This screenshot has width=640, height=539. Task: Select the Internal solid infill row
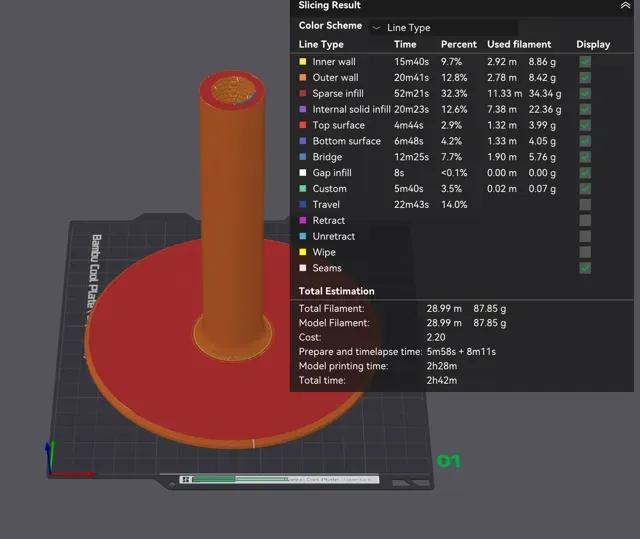(x=462, y=109)
